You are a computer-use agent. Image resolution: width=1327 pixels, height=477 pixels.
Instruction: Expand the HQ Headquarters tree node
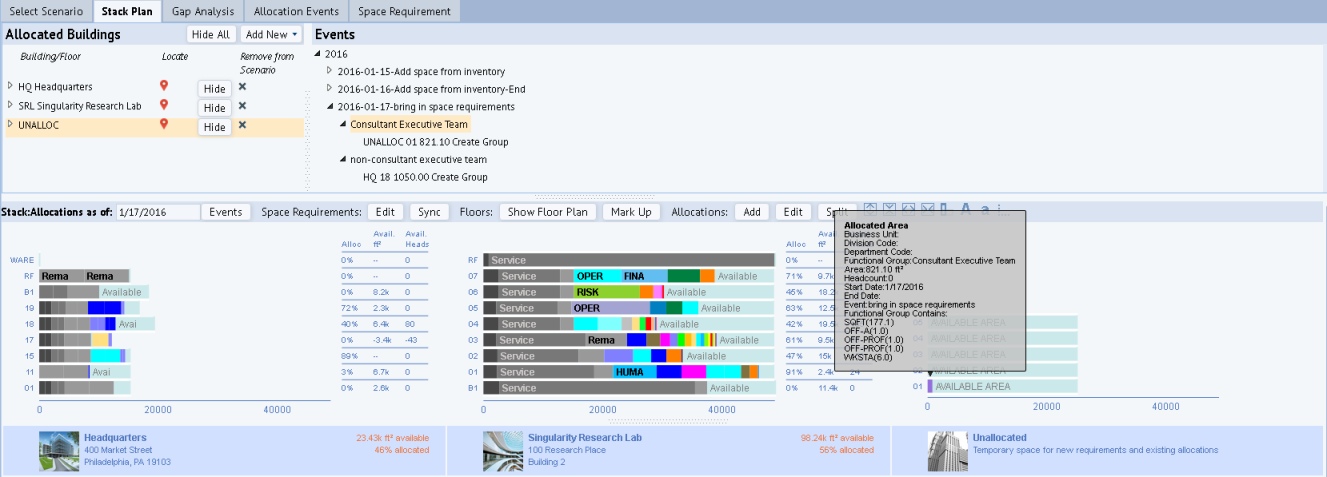[x=10, y=86]
